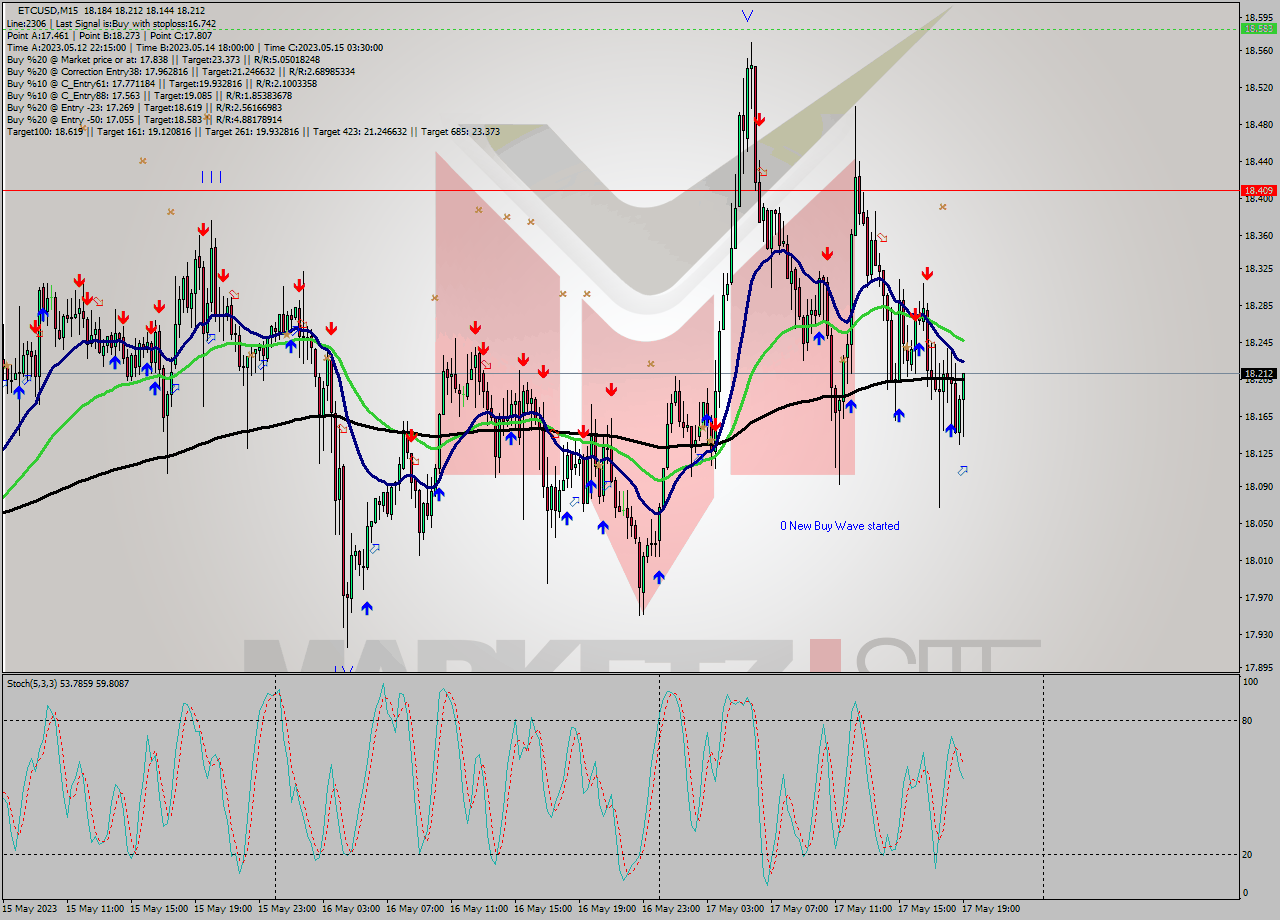Click the '15 May 11:00' time label
Viewport: 1280px width, 920px height.
[x=95, y=909]
